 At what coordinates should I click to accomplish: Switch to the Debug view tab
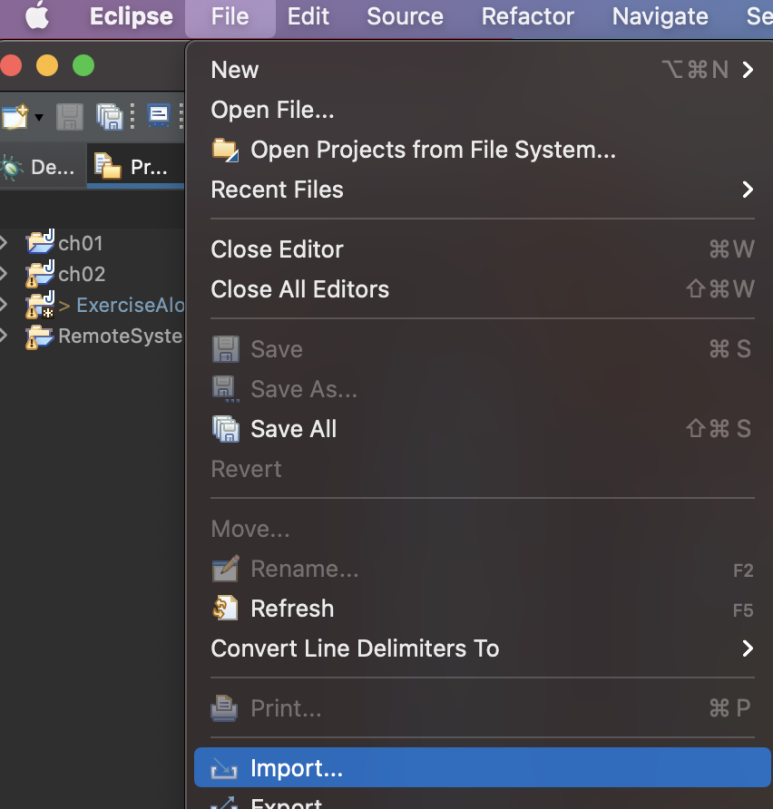click(x=43, y=167)
